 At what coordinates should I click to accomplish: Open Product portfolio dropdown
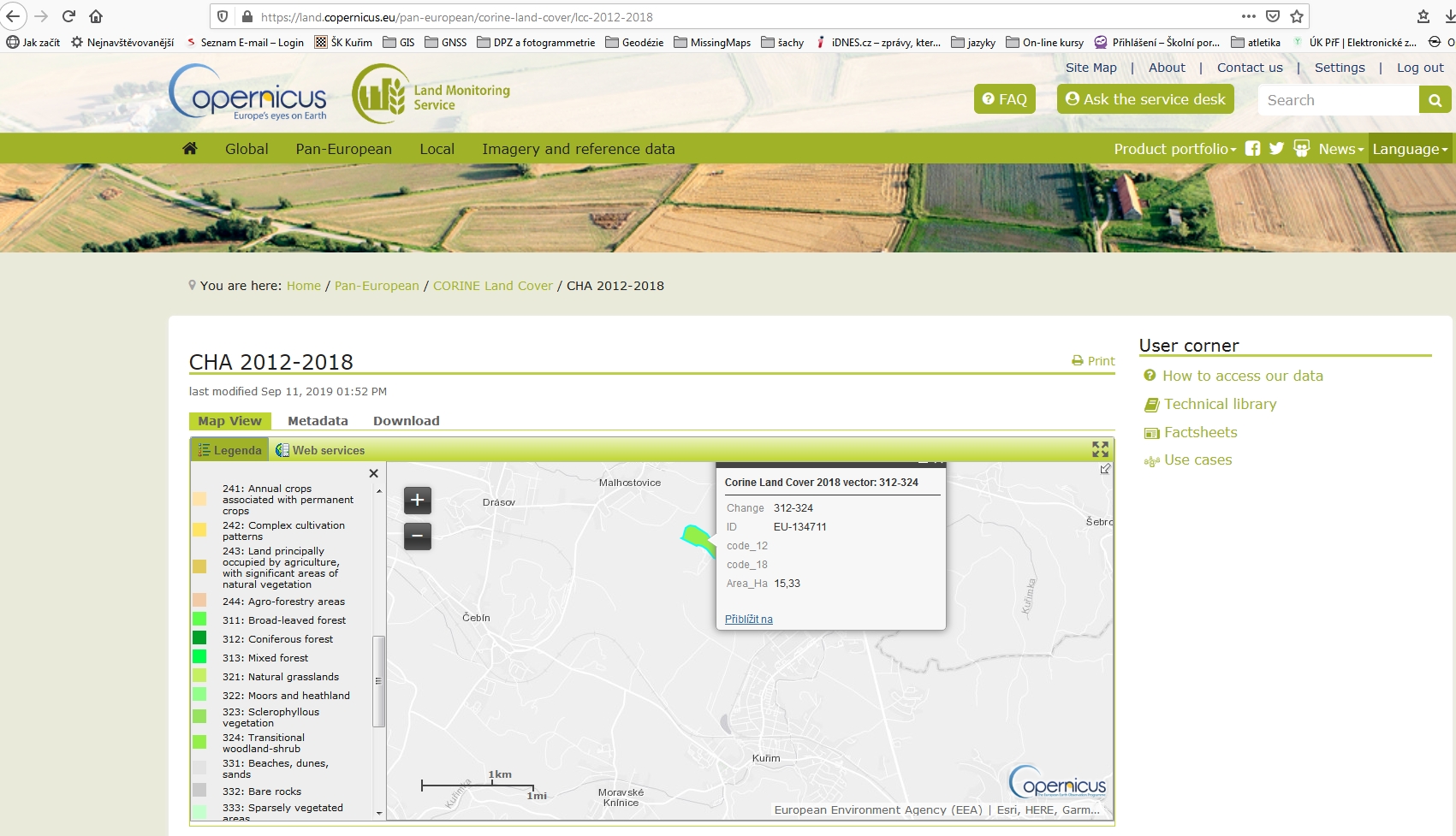click(1174, 148)
